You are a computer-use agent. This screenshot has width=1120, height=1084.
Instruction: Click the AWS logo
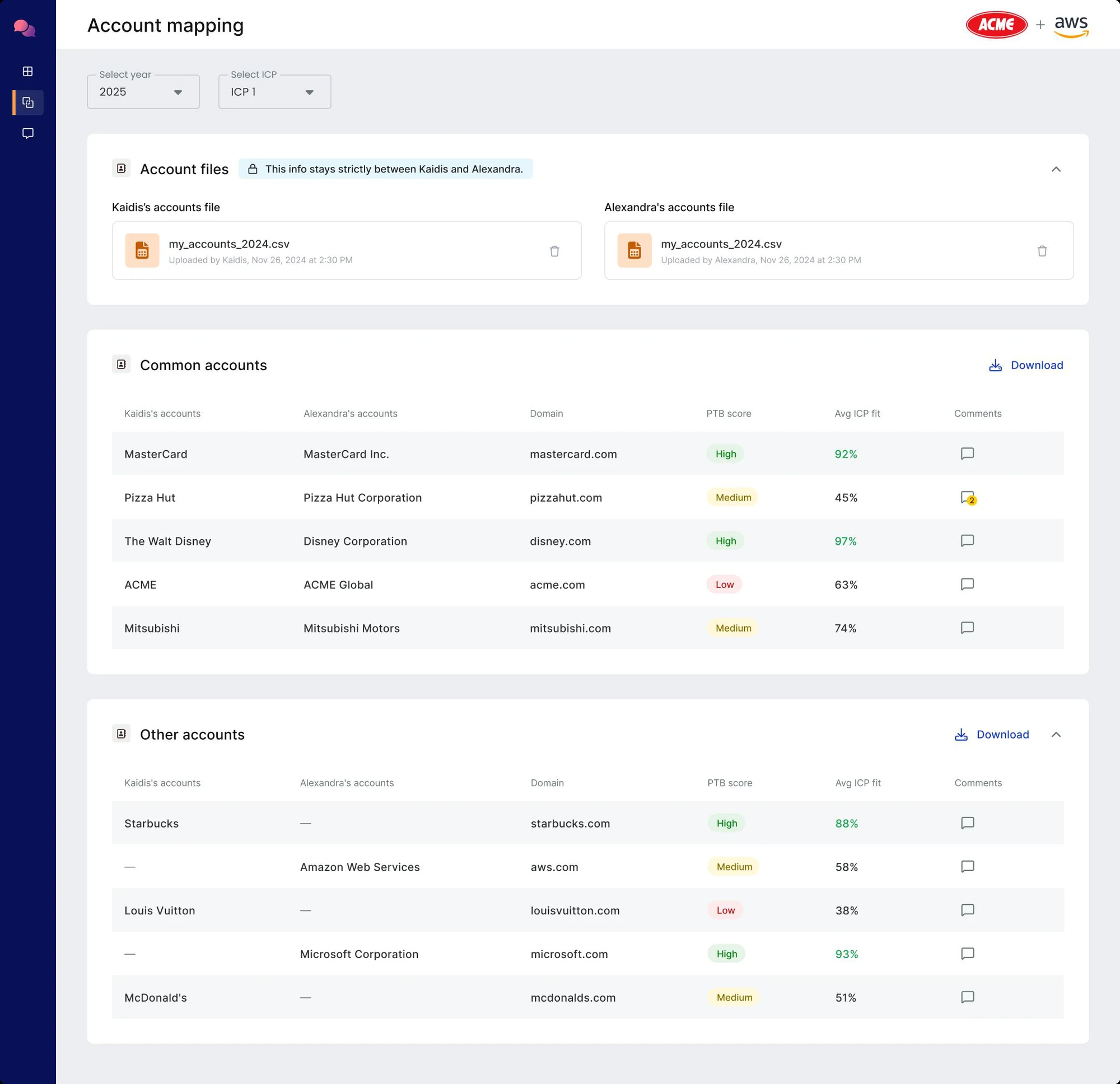coord(1071,26)
